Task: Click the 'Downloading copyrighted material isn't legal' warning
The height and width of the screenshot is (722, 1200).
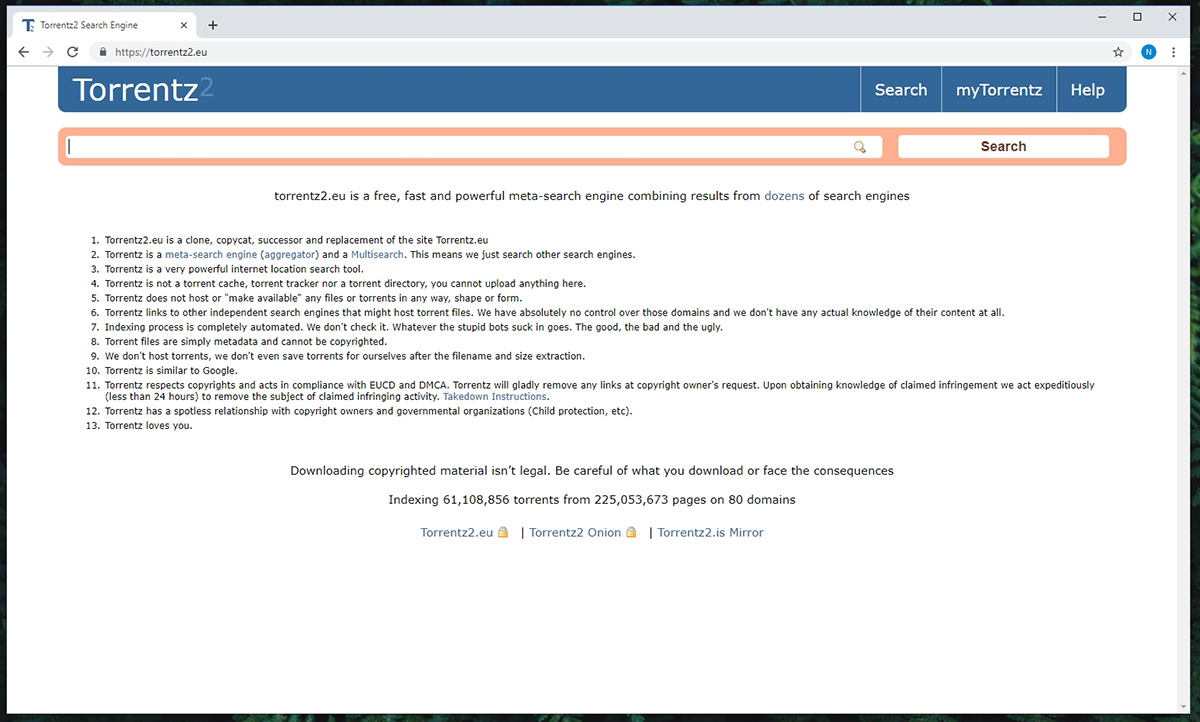Action: coord(592,471)
